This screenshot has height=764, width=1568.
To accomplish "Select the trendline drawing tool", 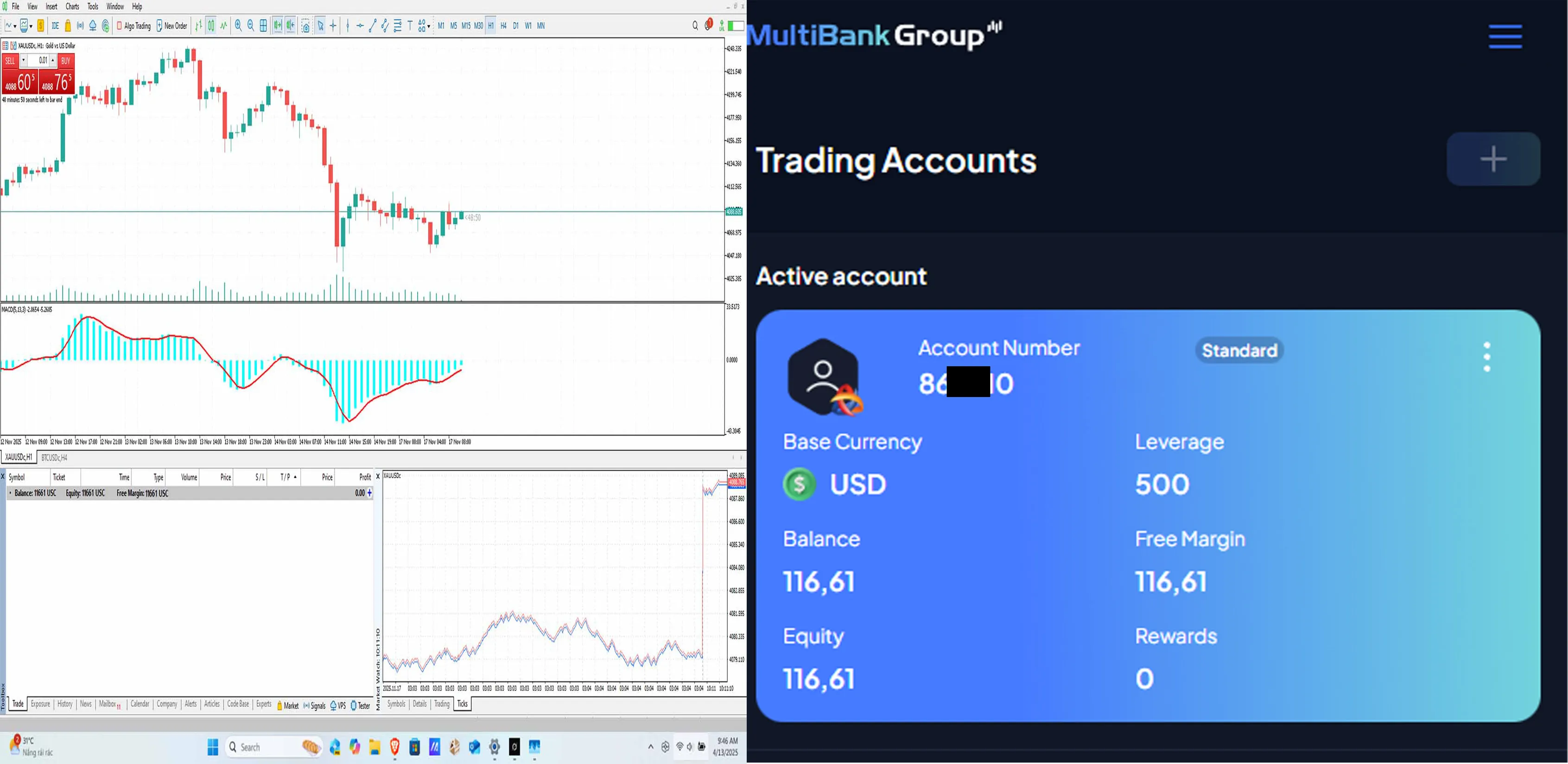I will (x=373, y=25).
